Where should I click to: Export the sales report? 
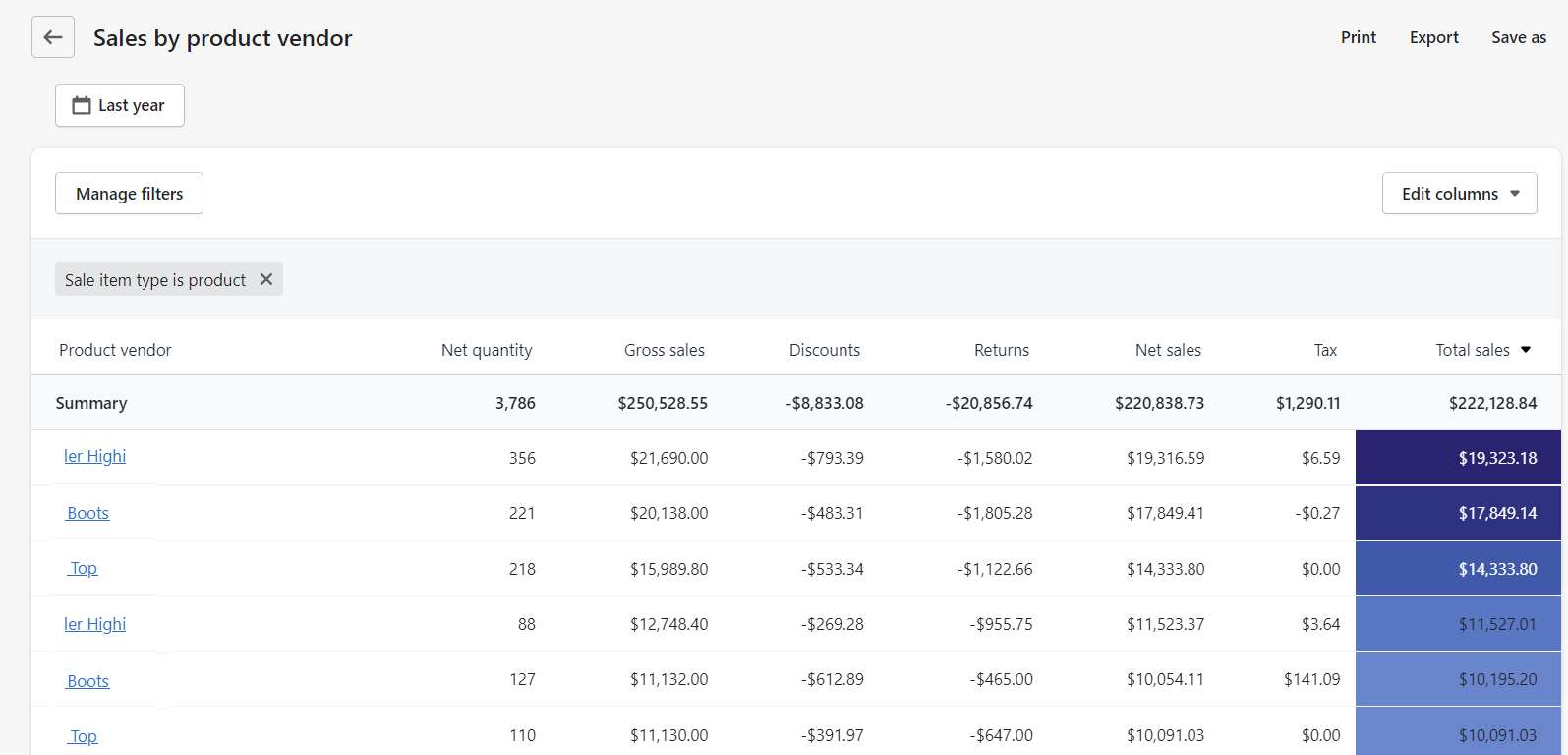pyautogui.click(x=1434, y=37)
